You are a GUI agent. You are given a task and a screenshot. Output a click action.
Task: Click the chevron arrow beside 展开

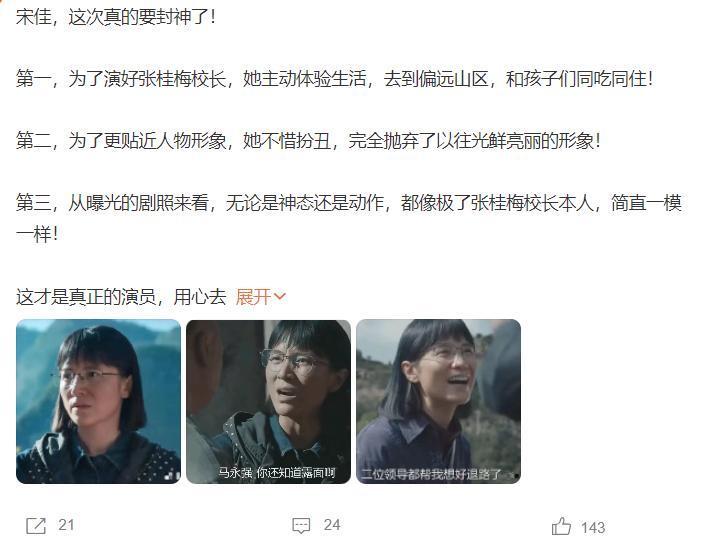click(x=279, y=297)
